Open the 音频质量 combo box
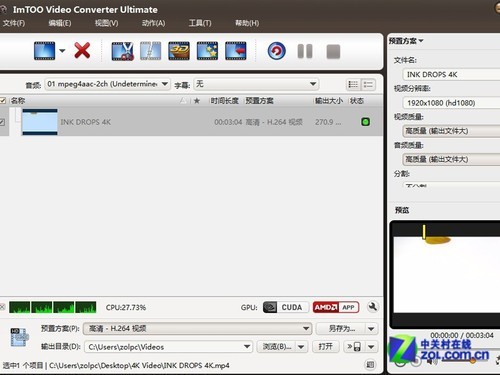This screenshot has height=375, width=500. point(451,159)
